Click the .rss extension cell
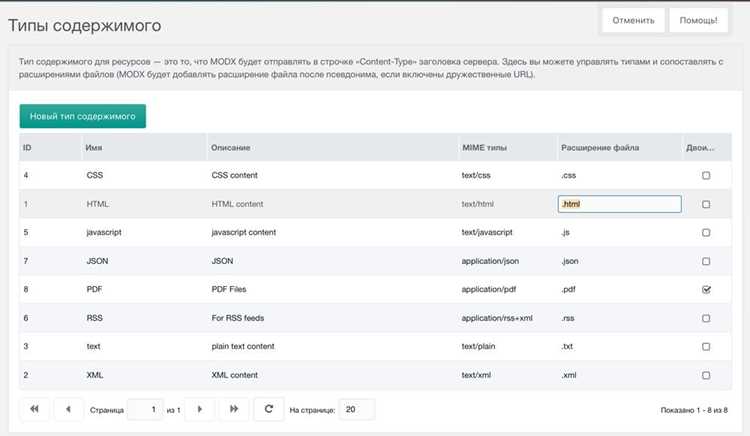This screenshot has height=436, width=750. [x=568, y=318]
